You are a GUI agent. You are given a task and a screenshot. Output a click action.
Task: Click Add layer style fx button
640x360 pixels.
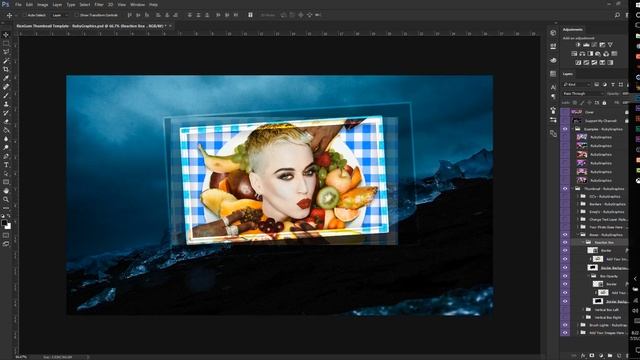pos(583,356)
